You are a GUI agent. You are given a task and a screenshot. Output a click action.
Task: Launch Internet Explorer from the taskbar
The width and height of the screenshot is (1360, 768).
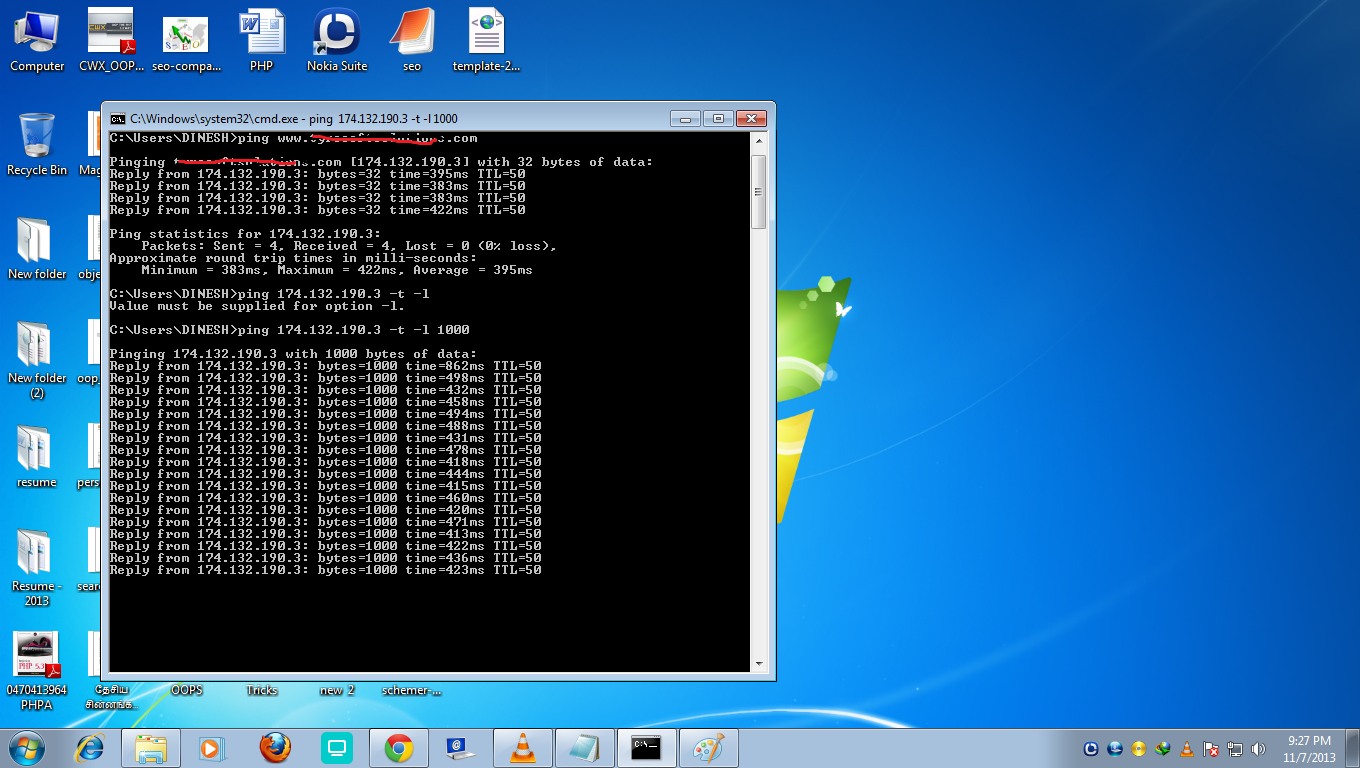click(91, 747)
